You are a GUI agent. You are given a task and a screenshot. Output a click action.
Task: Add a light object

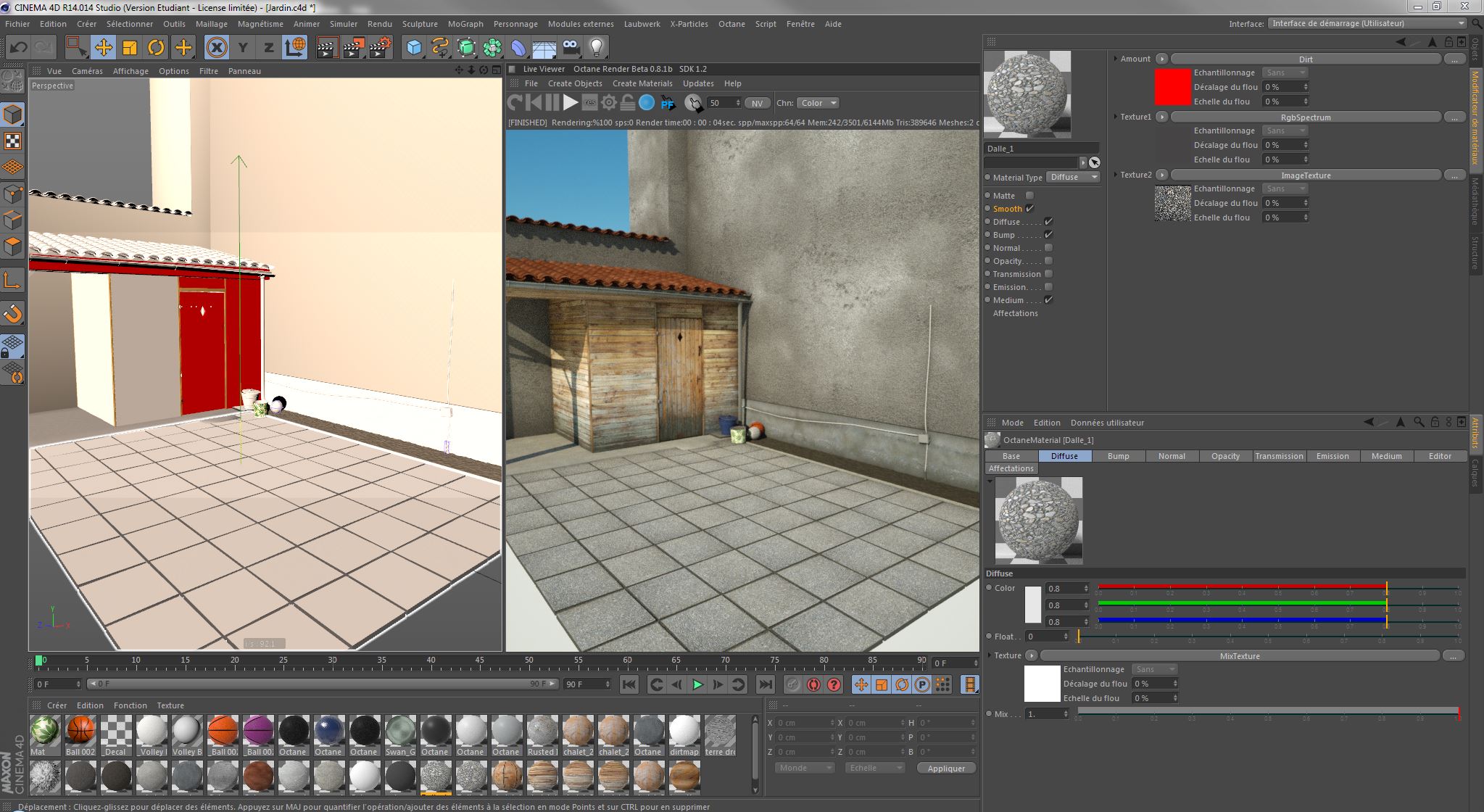596,48
